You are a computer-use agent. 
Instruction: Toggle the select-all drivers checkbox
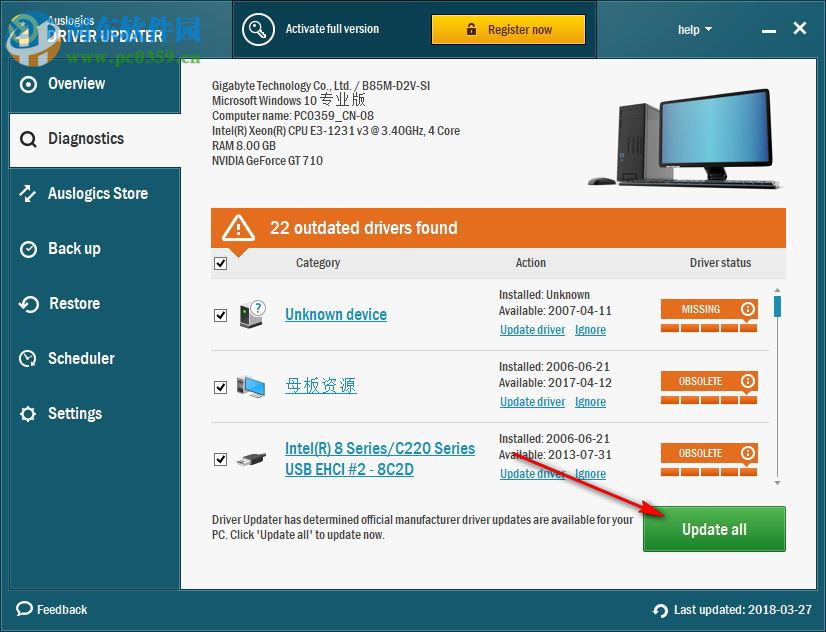(221, 263)
